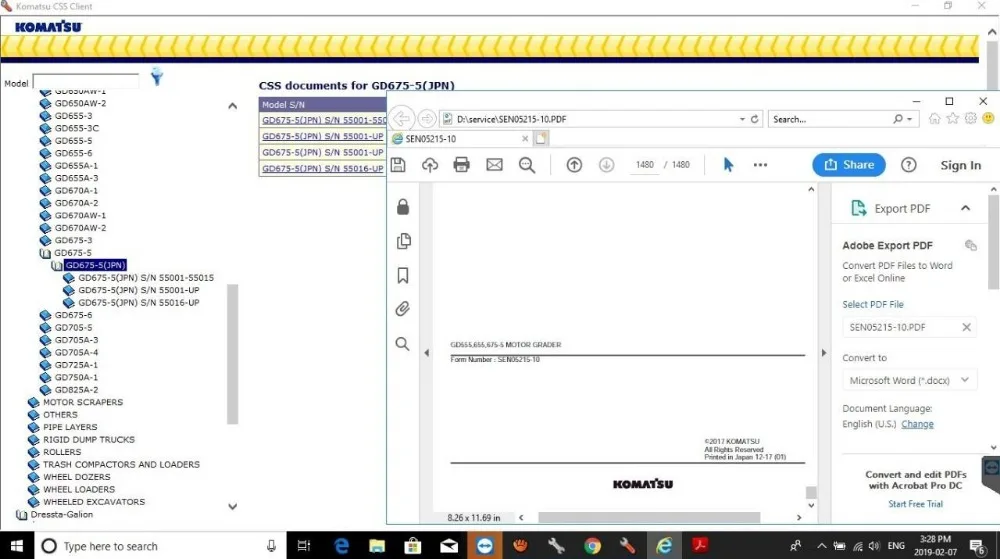This screenshot has height=559, width=1000.
Task: Click the browser forward arrow
Action: pos(427,119)
